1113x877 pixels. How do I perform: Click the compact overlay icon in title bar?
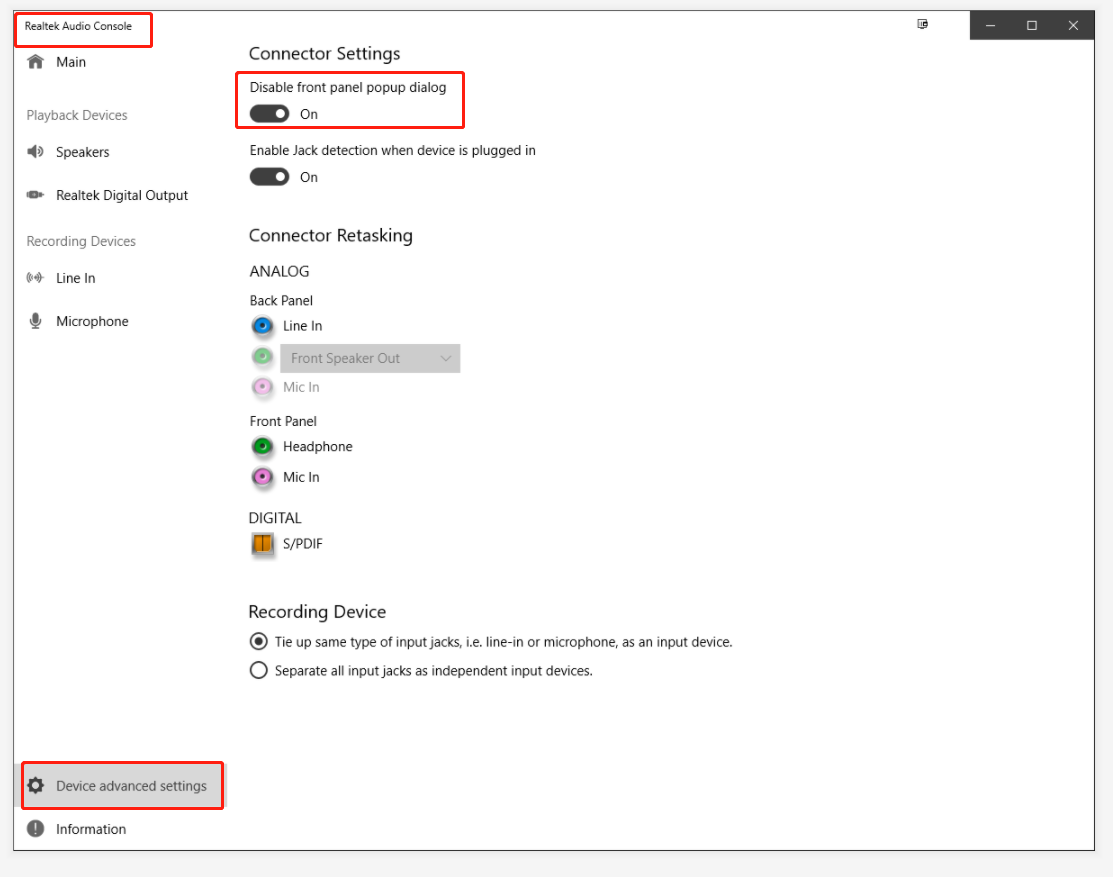point(923,24)
